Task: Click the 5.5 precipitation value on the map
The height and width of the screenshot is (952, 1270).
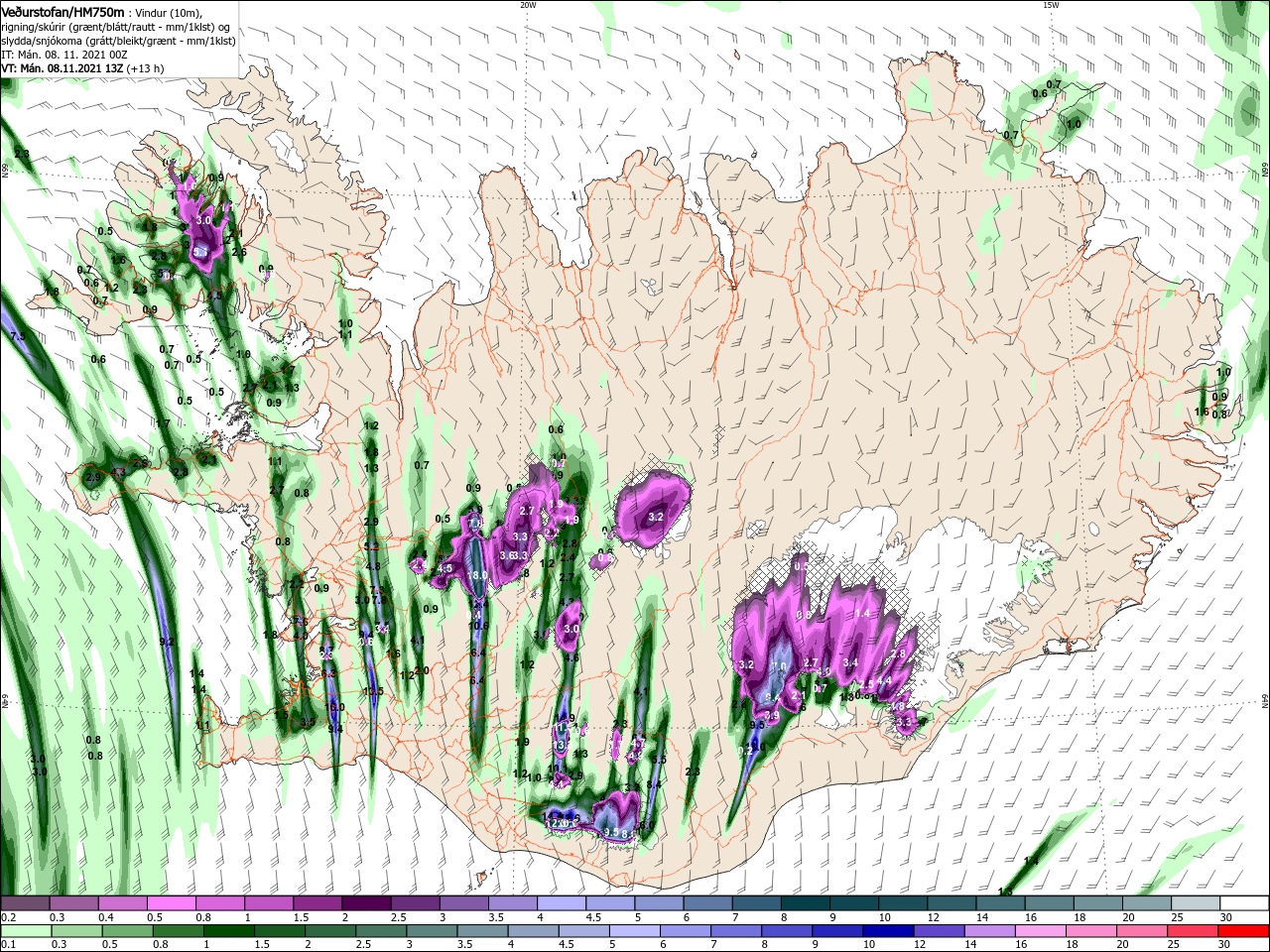Action: pos(659,760)
